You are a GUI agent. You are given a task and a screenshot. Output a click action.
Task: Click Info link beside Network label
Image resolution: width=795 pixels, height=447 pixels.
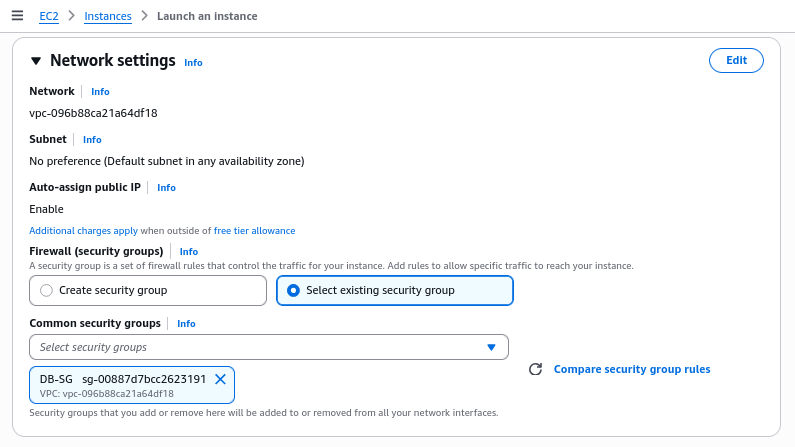point(100,92)
